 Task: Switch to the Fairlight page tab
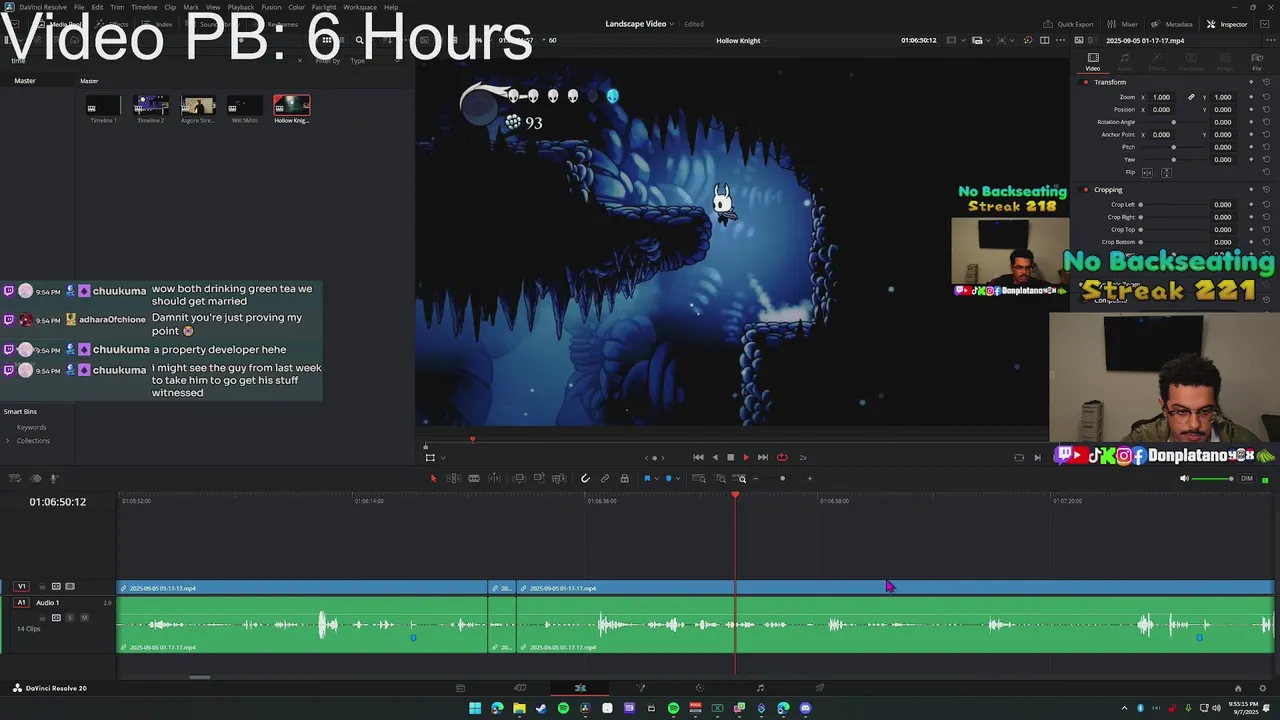point(760,688)
